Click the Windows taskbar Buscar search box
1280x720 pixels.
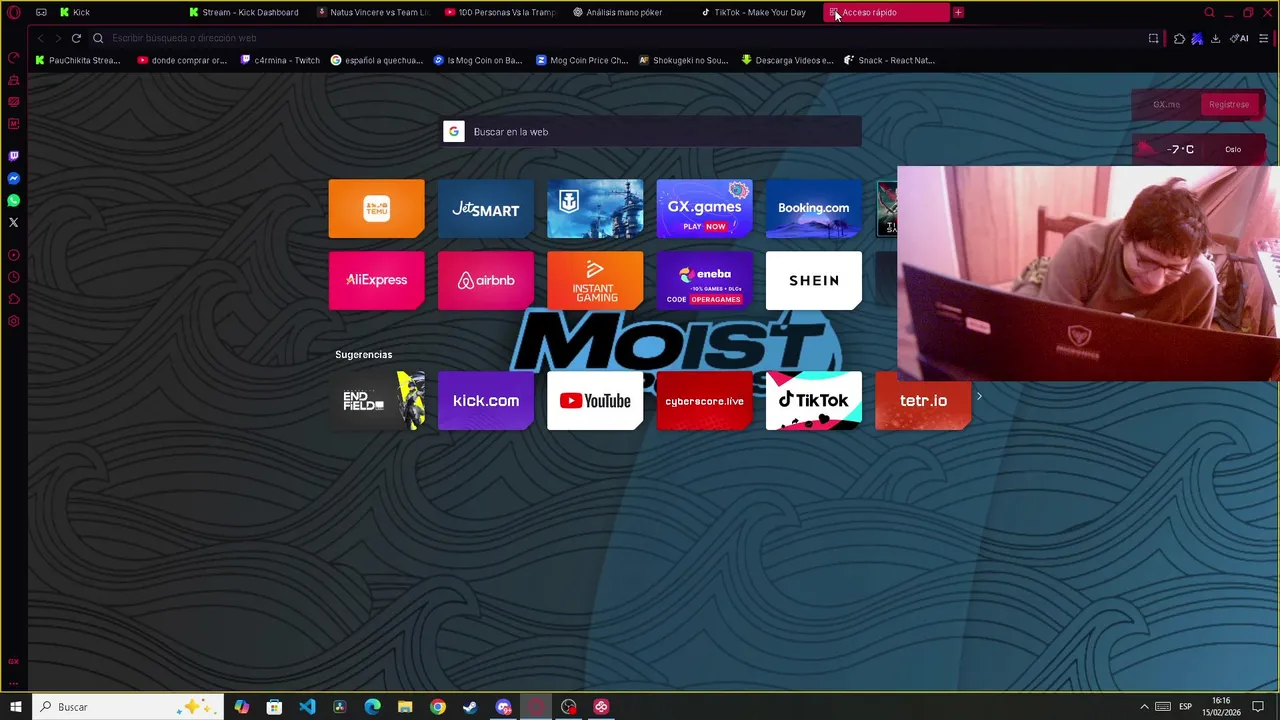click(x=128, y=707)
